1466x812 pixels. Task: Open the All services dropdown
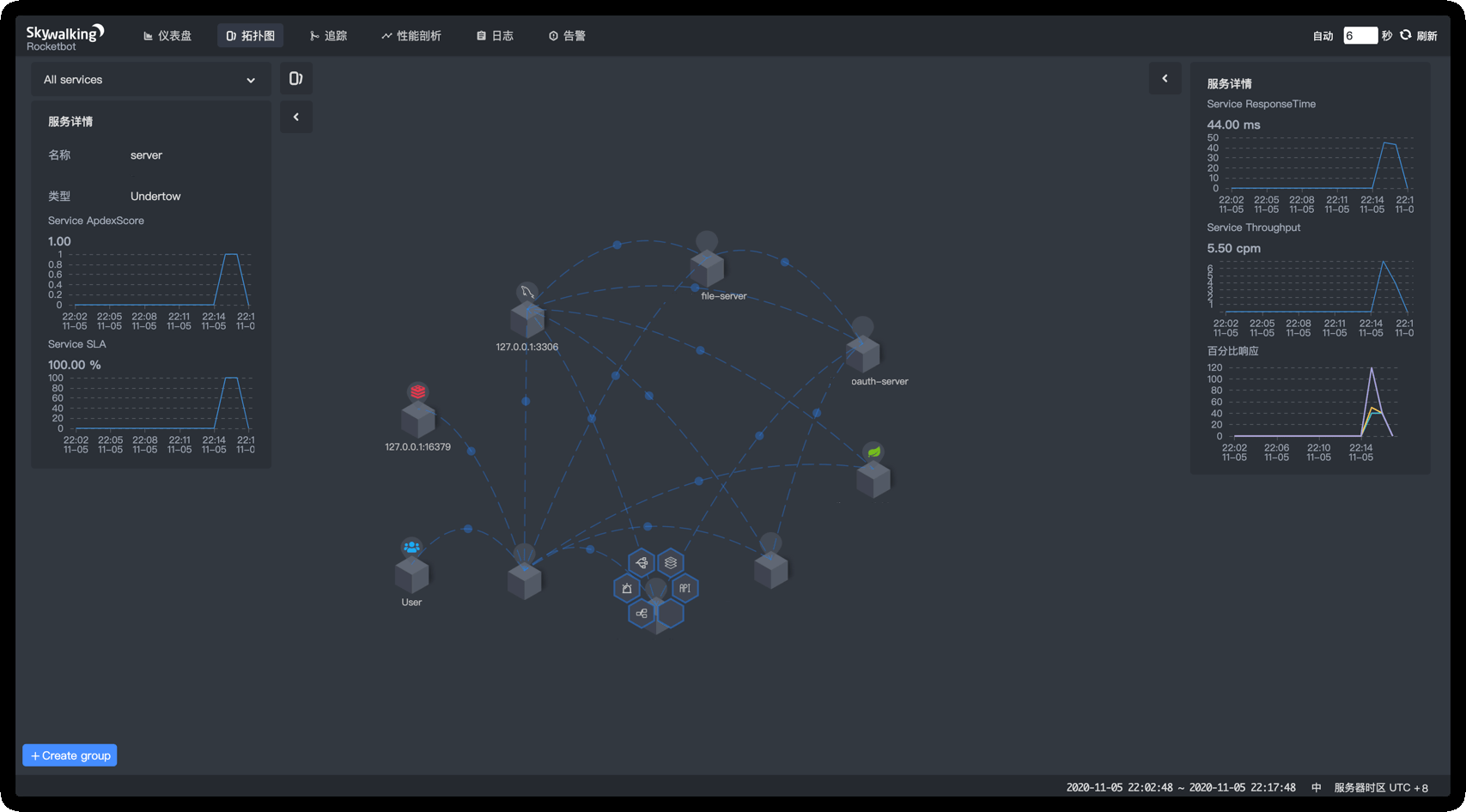point(150,80)
